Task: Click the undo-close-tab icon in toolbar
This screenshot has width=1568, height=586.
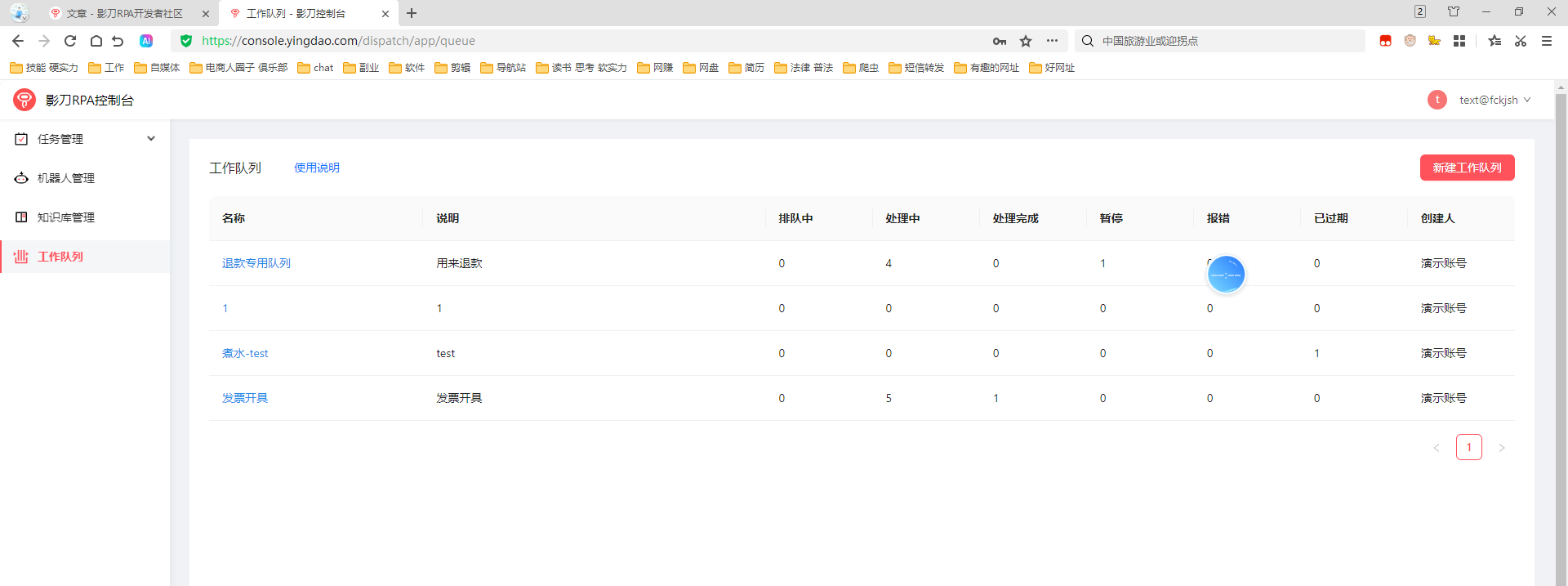Action: tap(118, 41)
